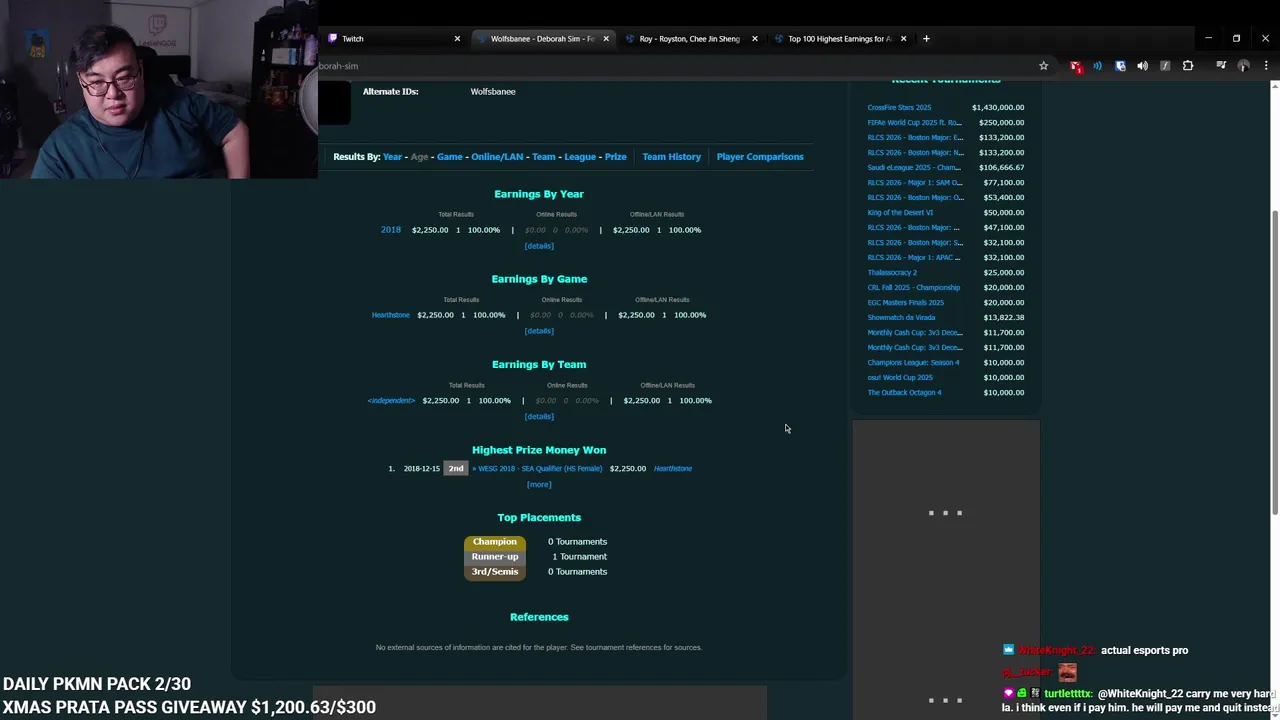Close the Twitch tab
1280x720 pixels.
click(x=457, y=39)
